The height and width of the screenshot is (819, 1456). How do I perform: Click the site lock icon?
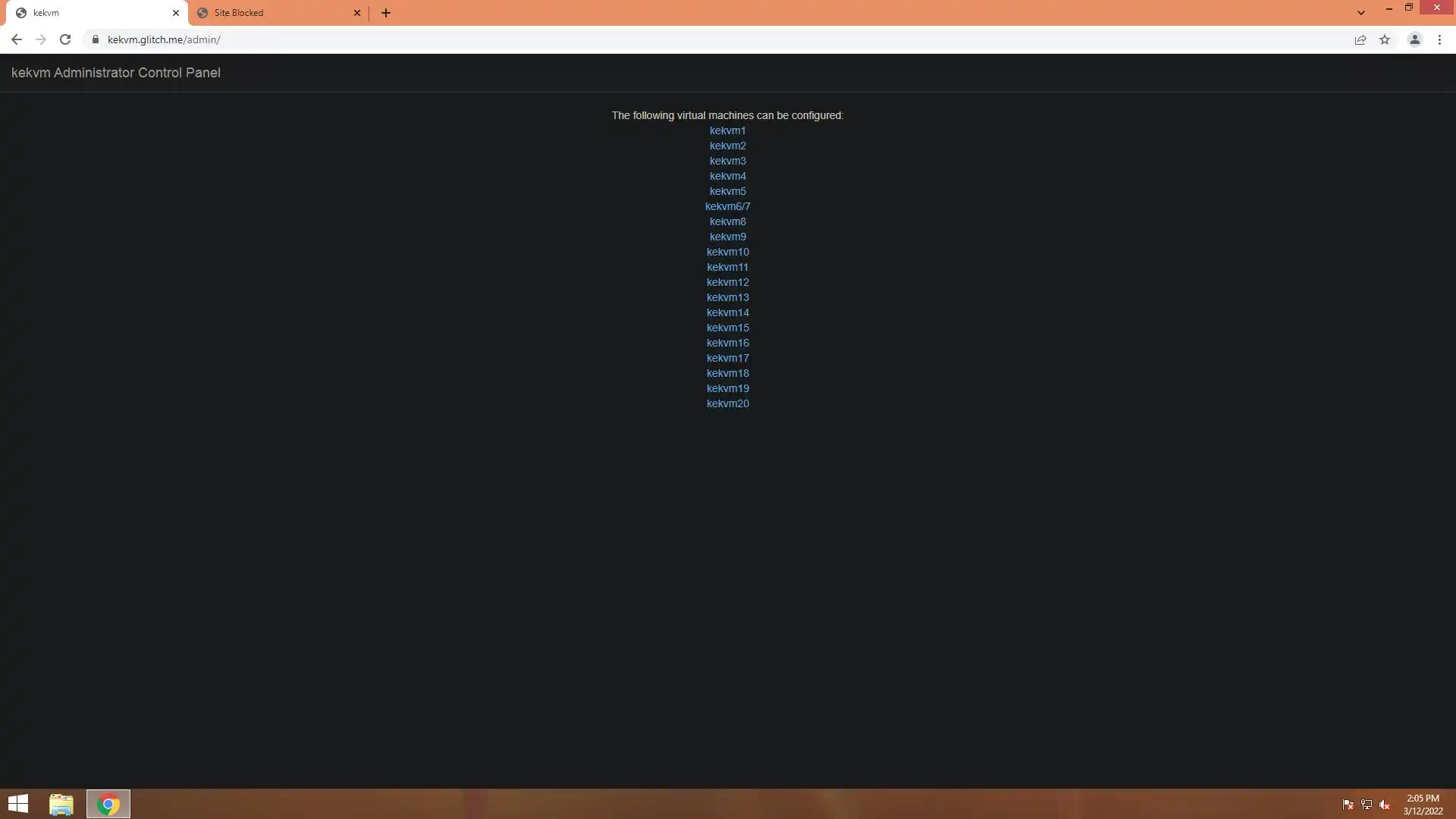click(96, 39)
